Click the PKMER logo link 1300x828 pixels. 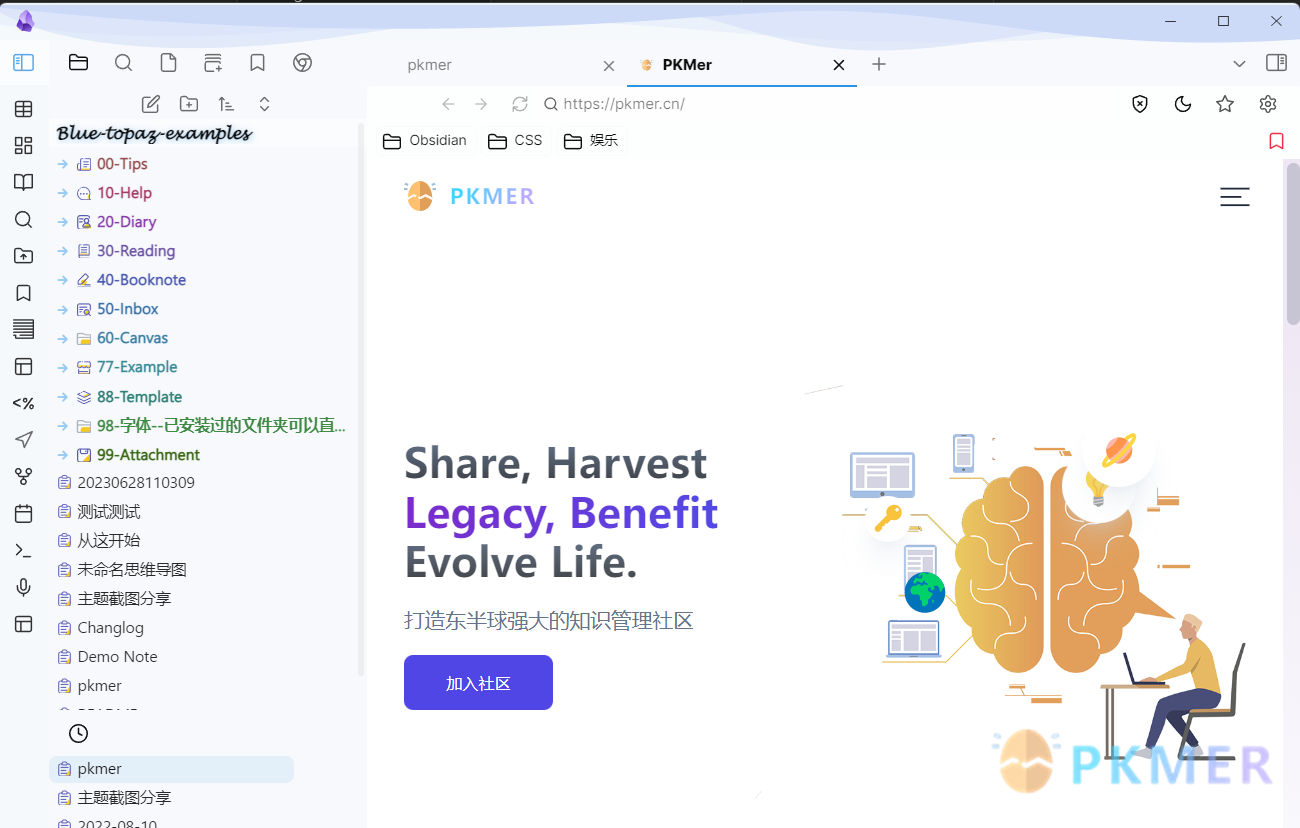[x=469, y=196]
